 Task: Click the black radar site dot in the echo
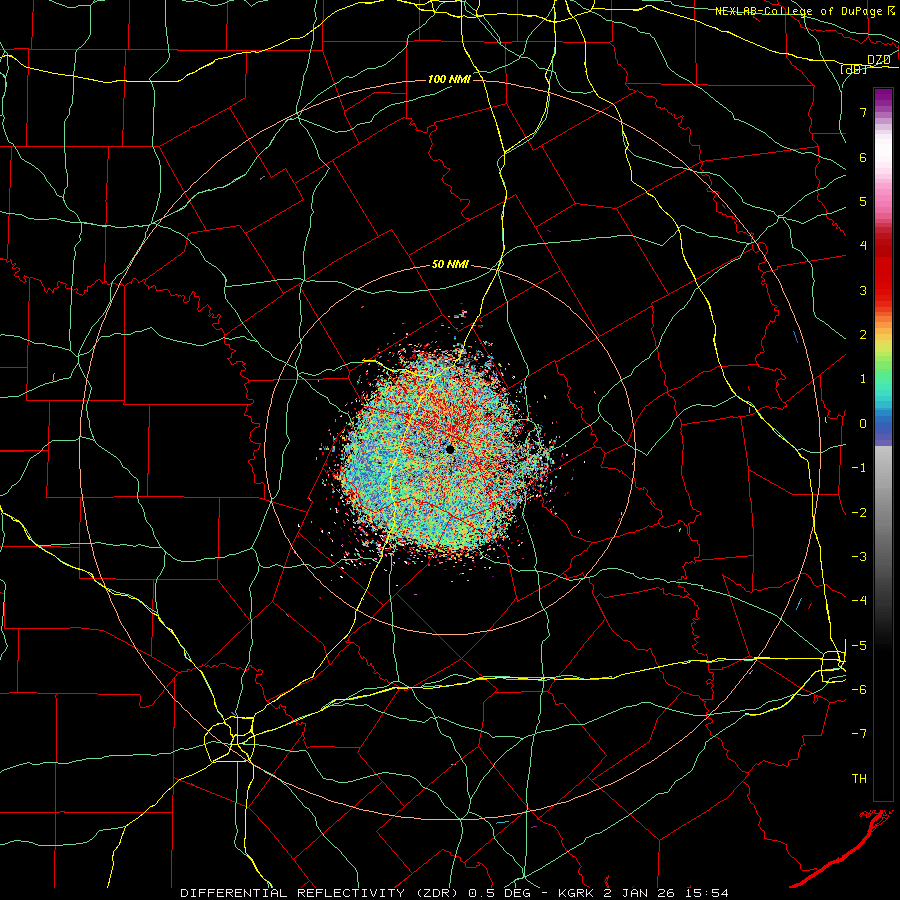coord(450,449)
